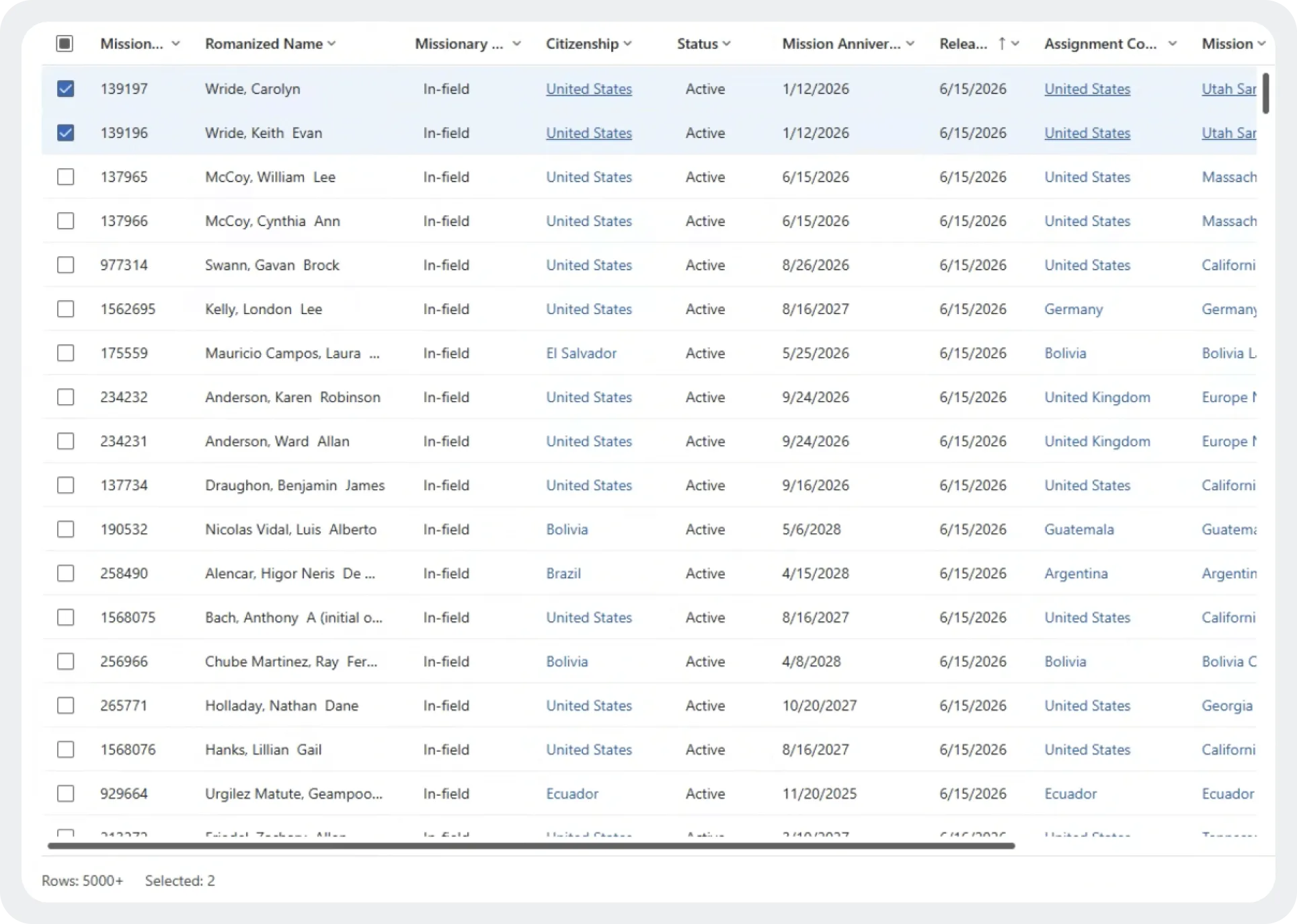Click the ascending sort arrow icon
The height and width of the screenshot is (924, 1297).
pos(1002,44)
